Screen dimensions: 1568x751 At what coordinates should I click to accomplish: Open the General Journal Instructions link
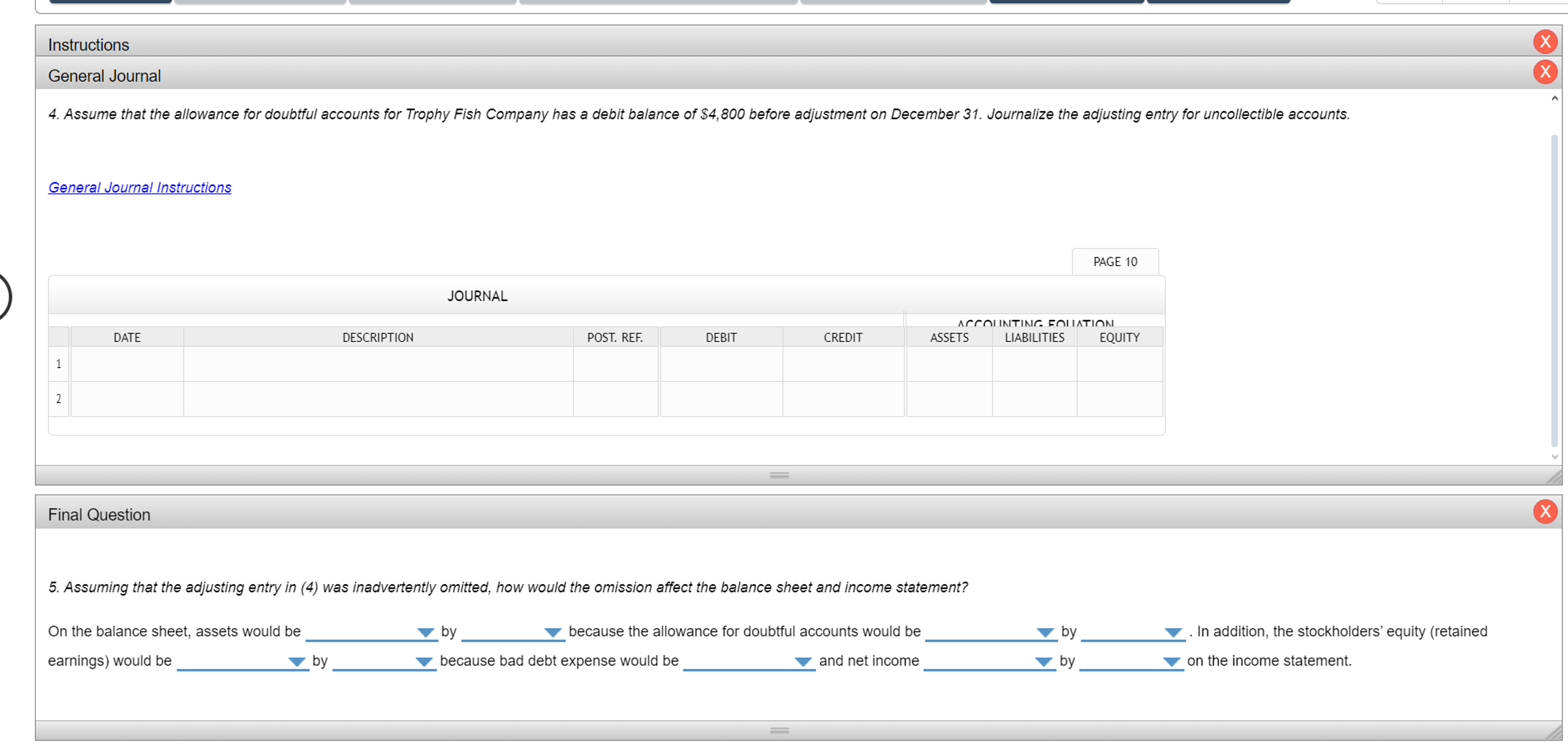tap(139, 188)
